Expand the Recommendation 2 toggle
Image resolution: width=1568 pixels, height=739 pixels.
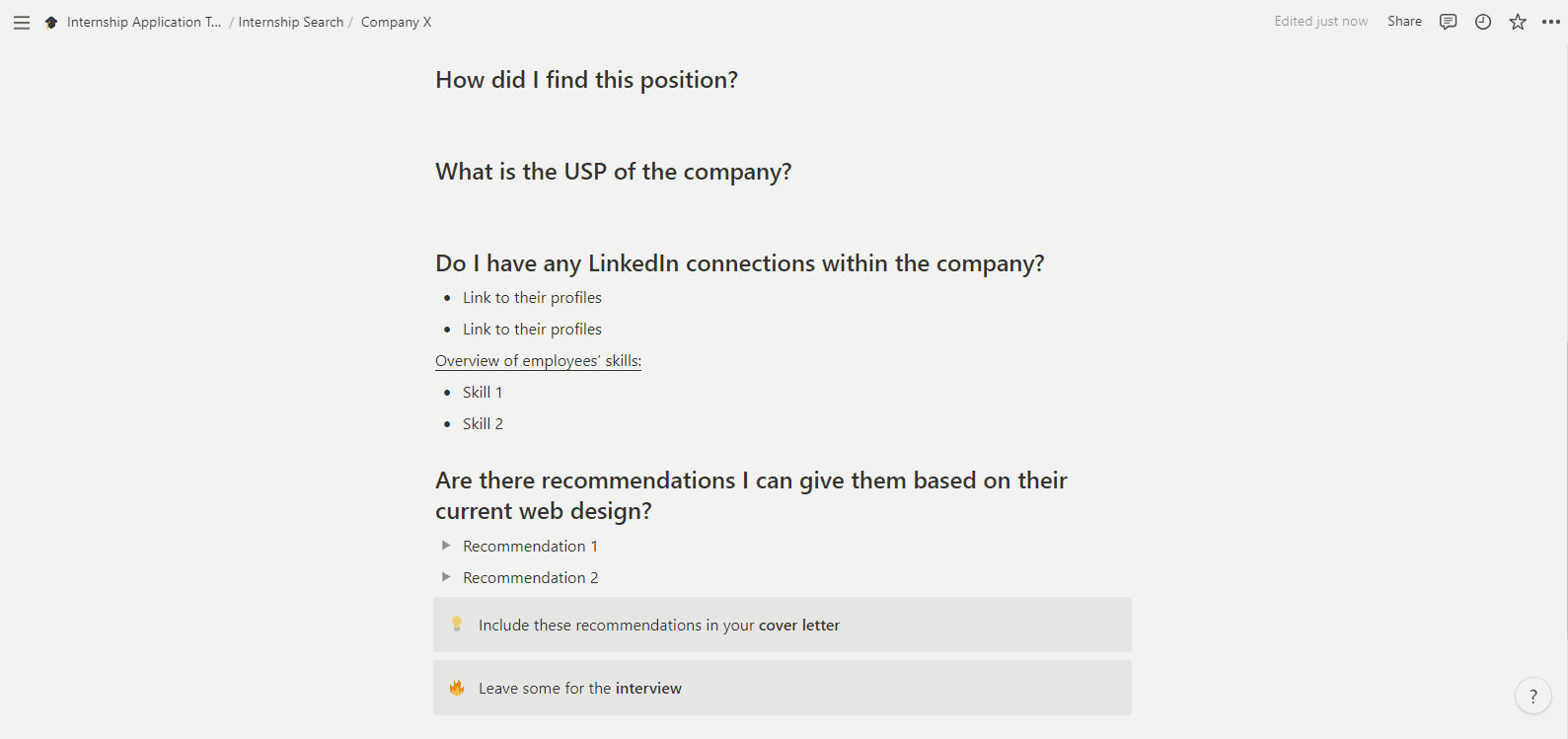pos(446,577)
